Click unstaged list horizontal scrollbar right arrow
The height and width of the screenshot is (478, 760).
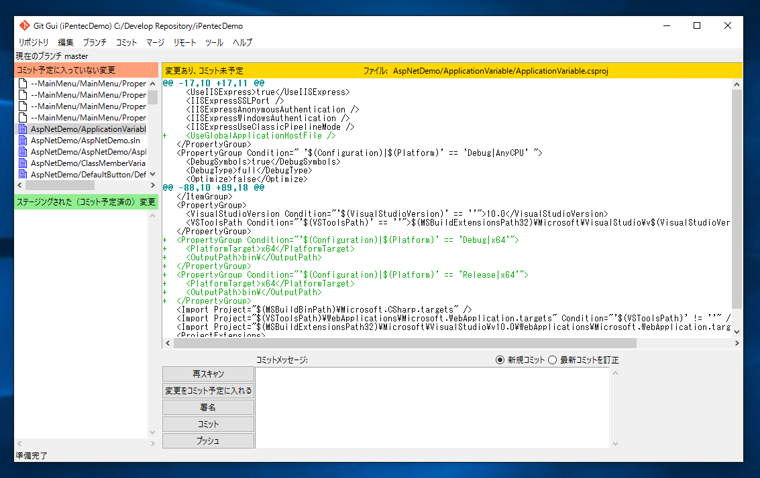pyautogui.click(x=153, y=185)
